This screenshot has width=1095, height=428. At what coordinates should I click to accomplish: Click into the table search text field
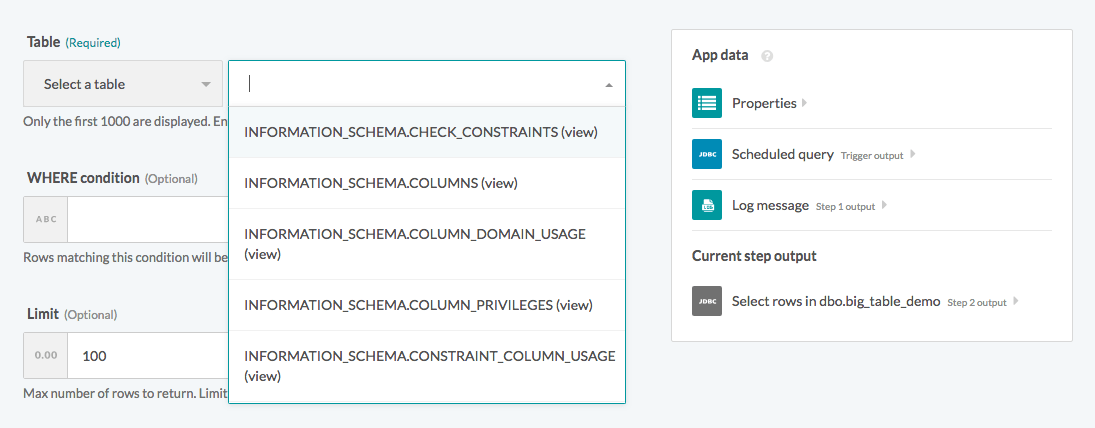coord(420,84)
